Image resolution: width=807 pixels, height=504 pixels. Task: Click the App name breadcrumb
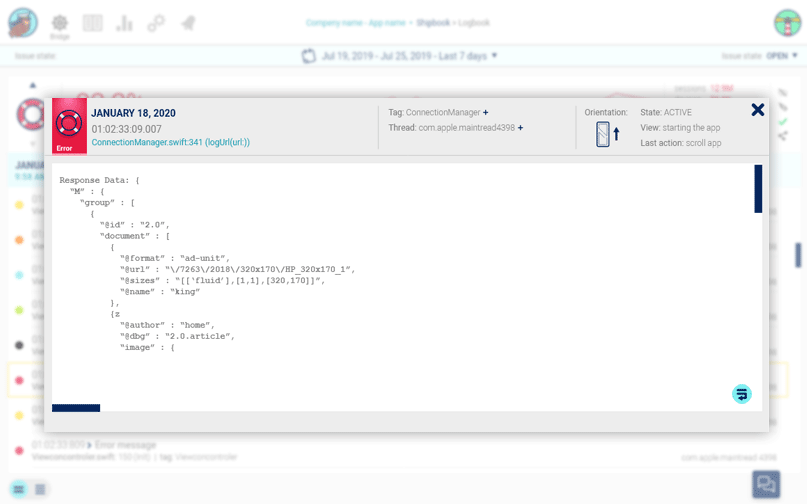(x=387, y=23)
